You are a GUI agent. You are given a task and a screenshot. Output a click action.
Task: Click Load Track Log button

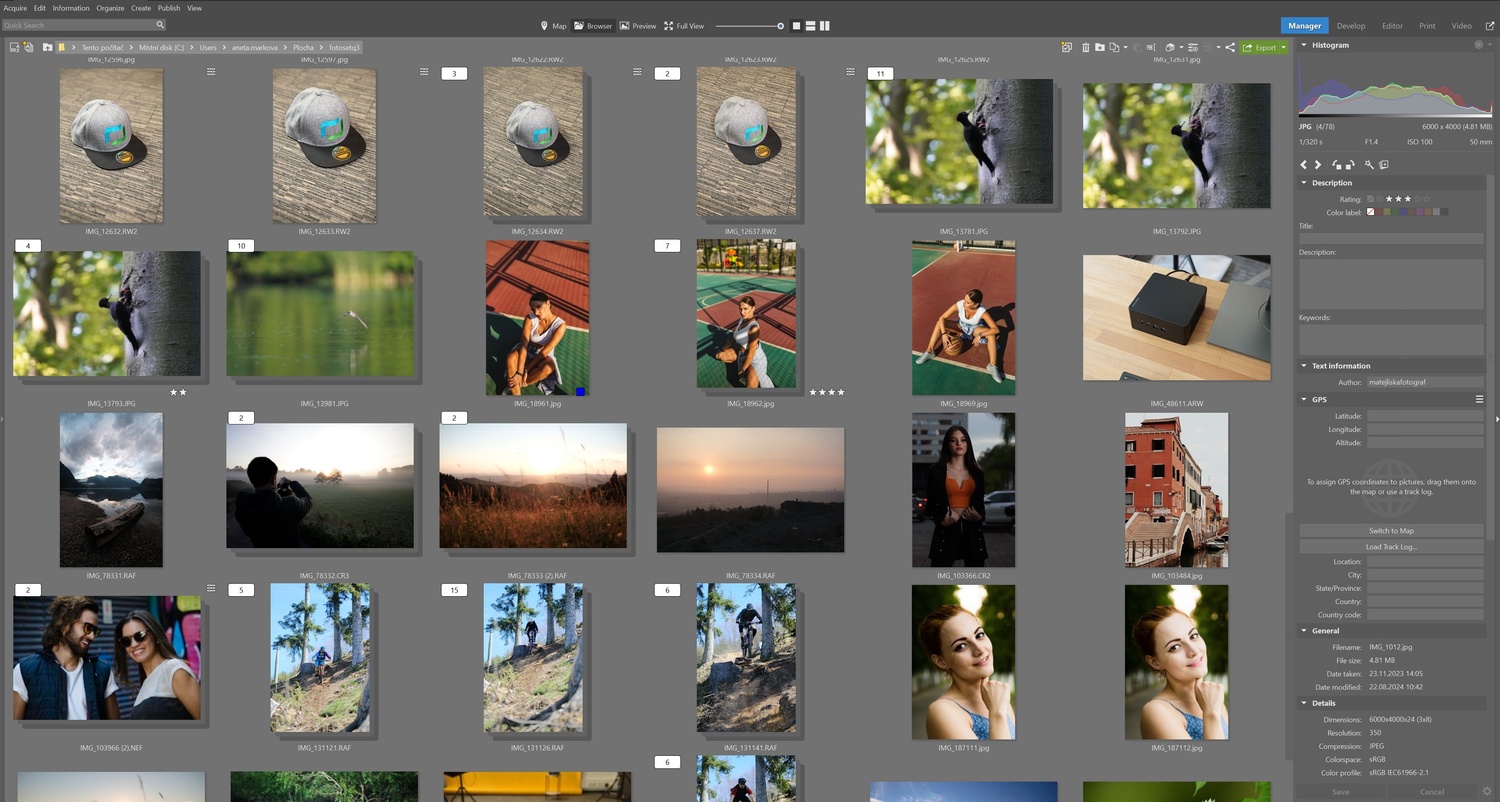1391,547
